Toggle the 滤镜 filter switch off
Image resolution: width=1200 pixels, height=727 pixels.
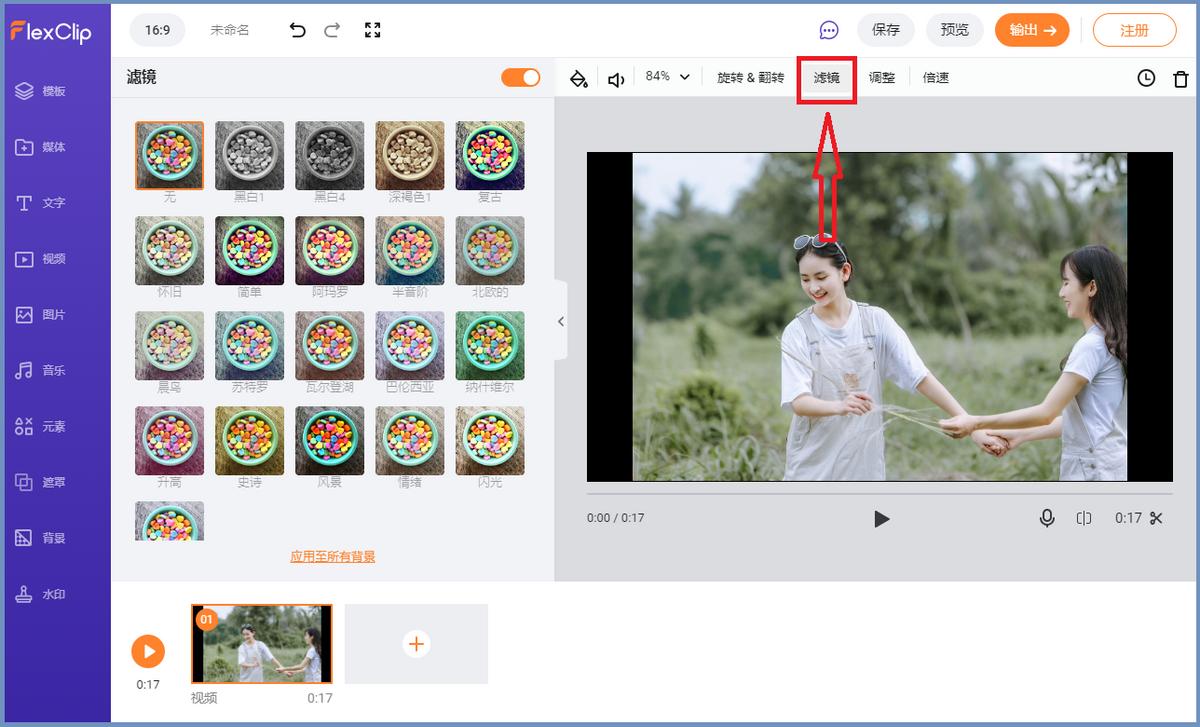coord(520,77)
